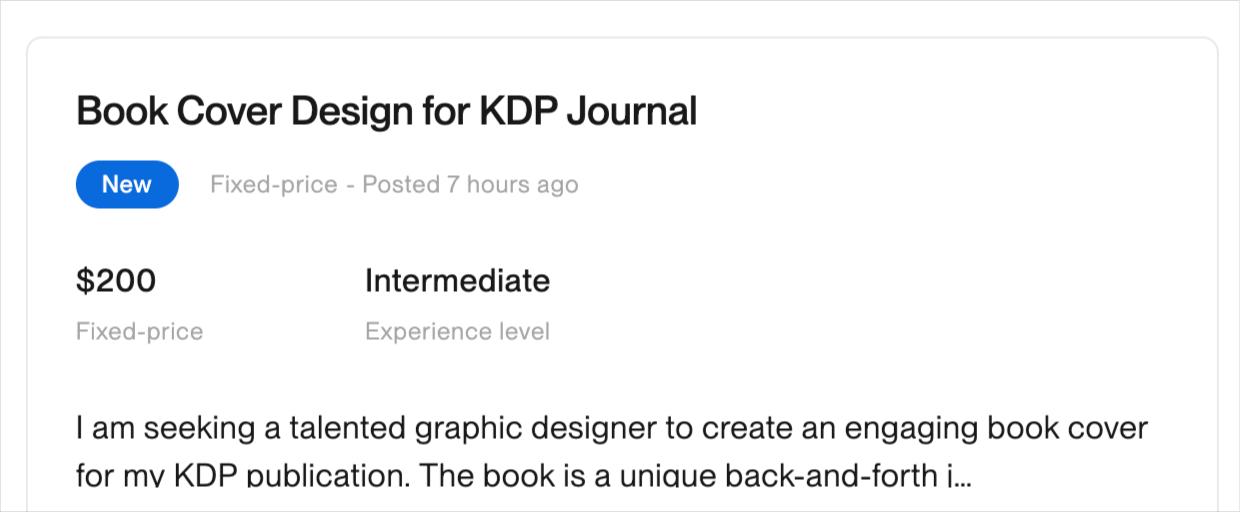The width and height of the screenshot is (1240, 512).
Task: Click the description line starting 'I am seeking'
Action: 611,429
